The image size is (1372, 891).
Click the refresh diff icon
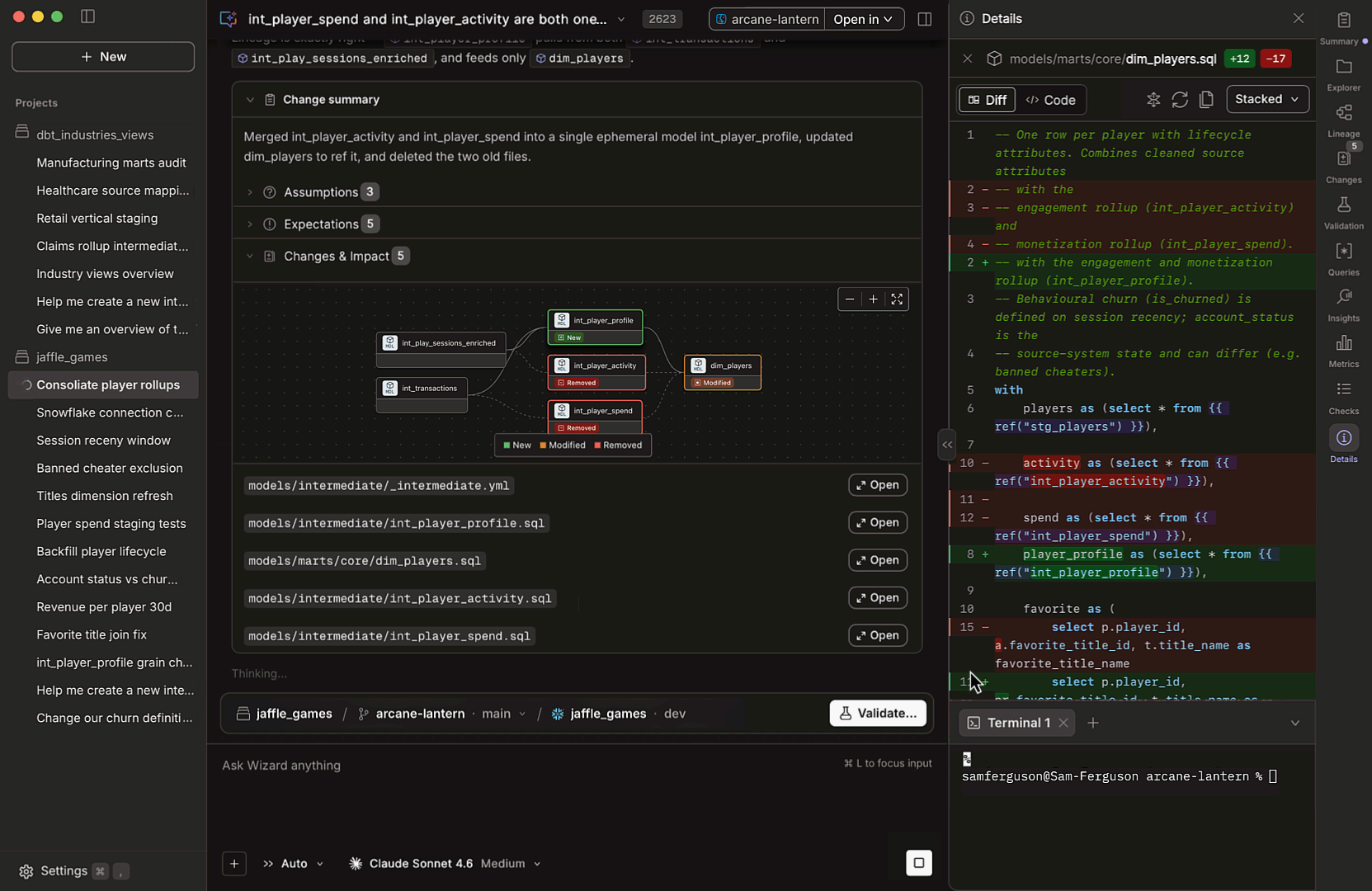tap(1180, 100)
